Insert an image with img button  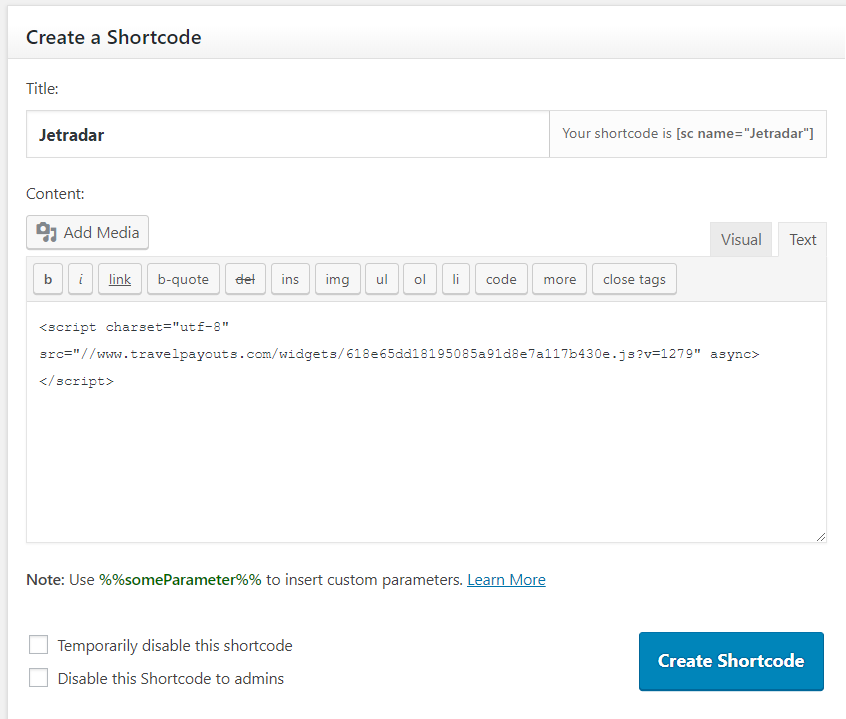[x=338, y=279]
